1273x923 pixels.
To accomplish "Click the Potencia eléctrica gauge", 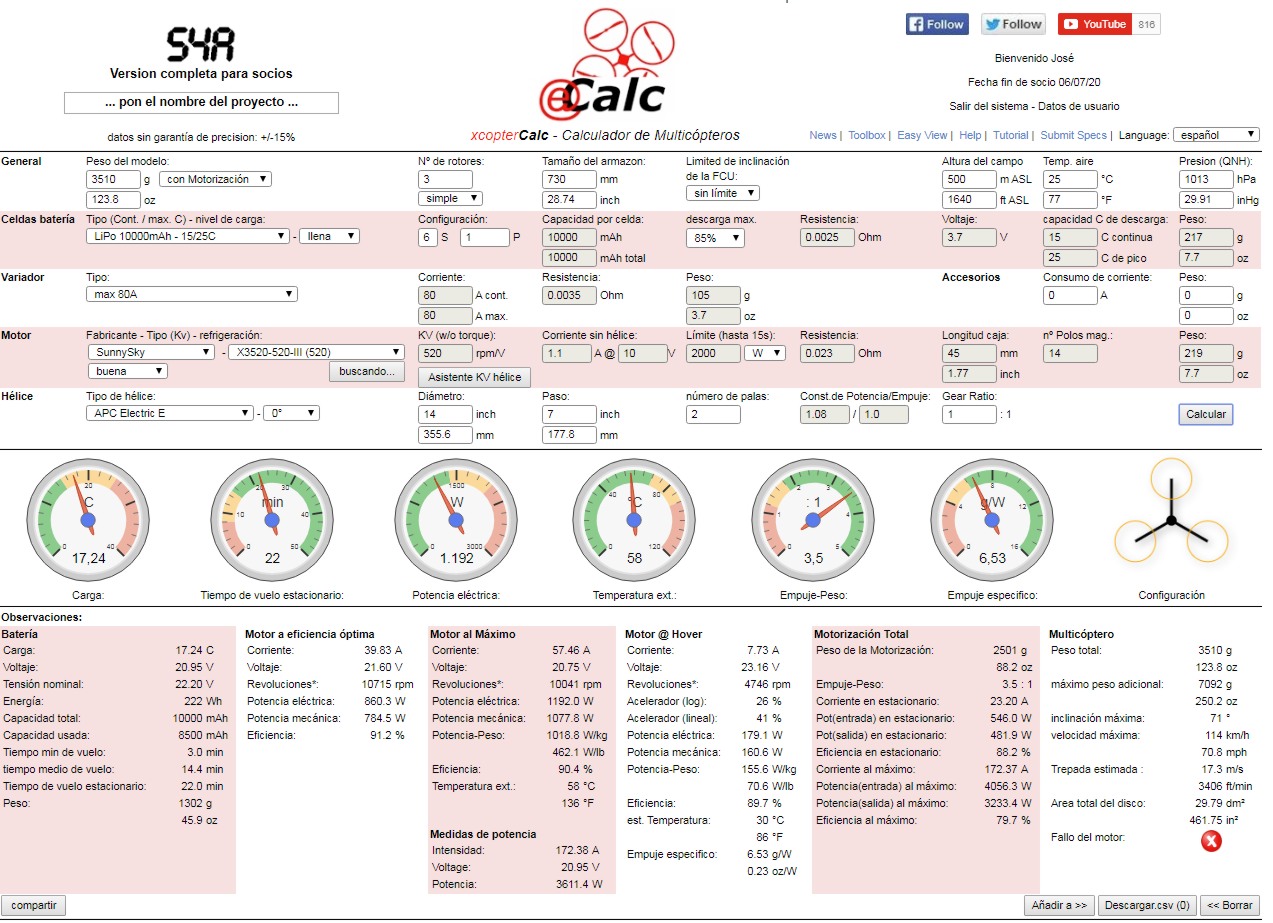I will click(456, 520).
